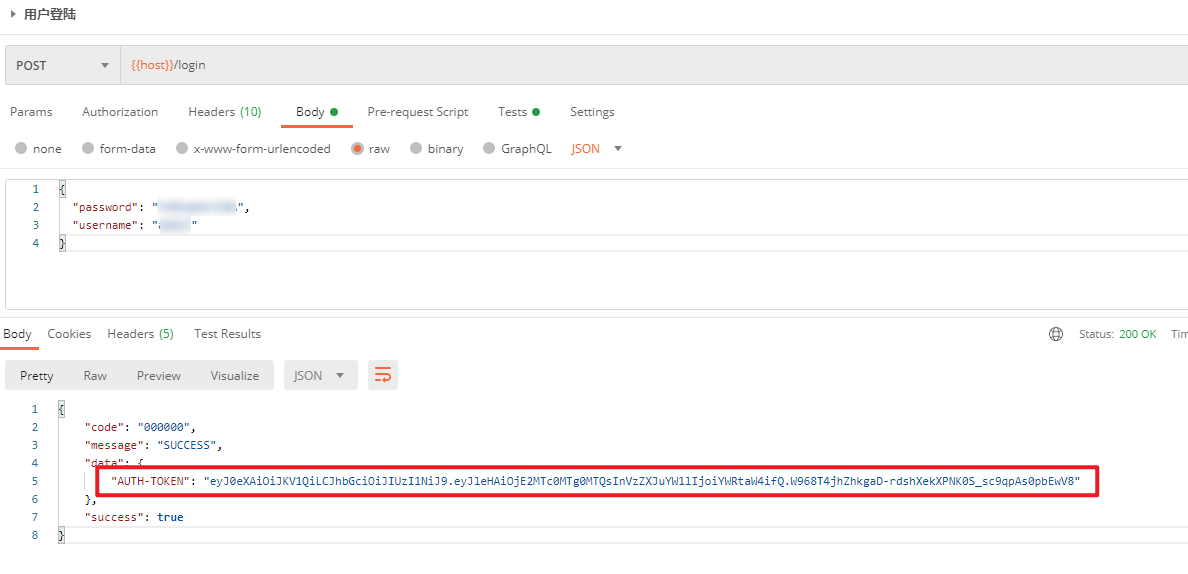Open the response JSON format dropdown
Viewport: 1188px width, 574px height.
pos(320,376)
